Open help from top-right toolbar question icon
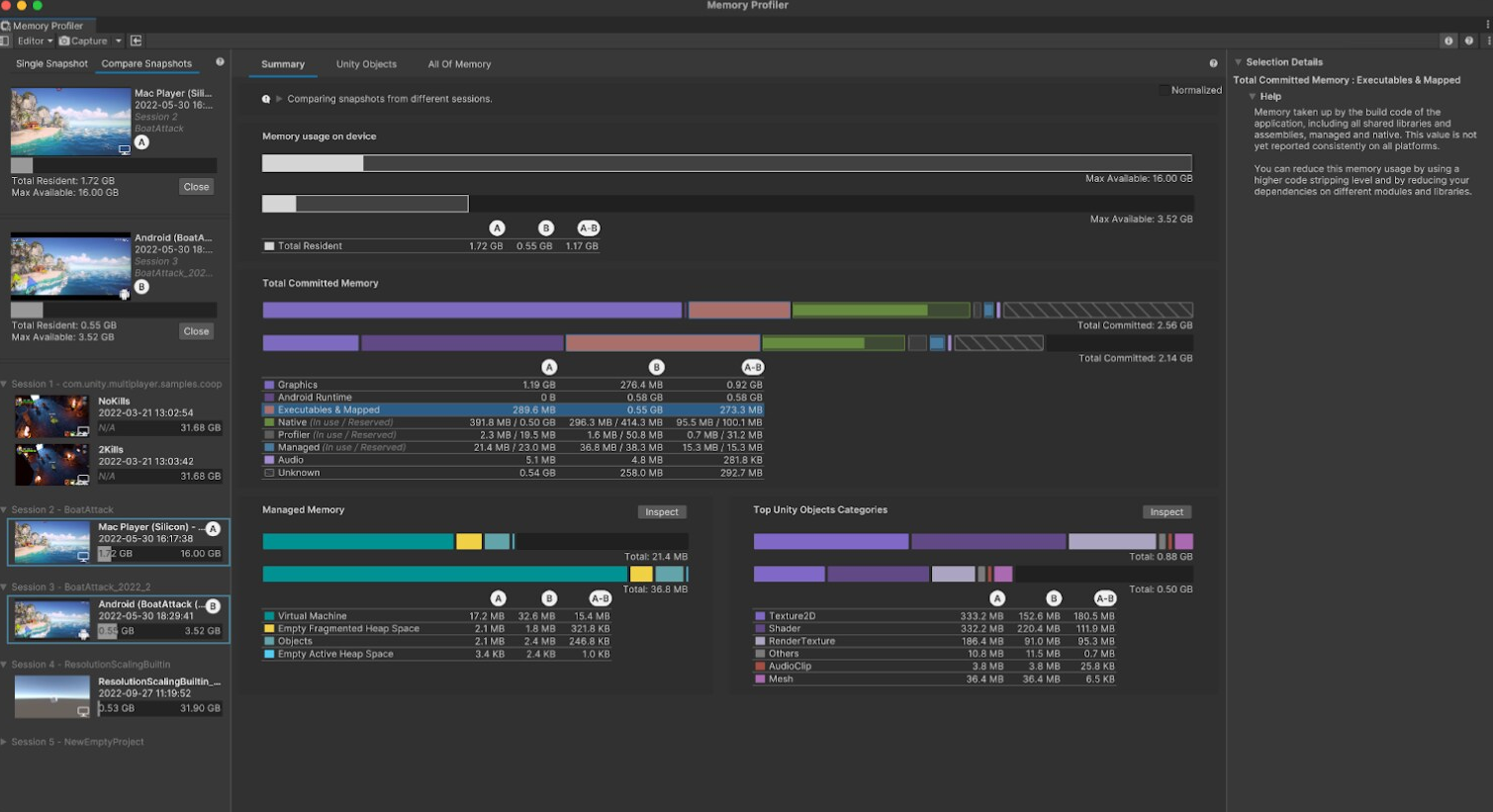The height and width of the screenshot is (812, 1493). (x=1468, y=41)
